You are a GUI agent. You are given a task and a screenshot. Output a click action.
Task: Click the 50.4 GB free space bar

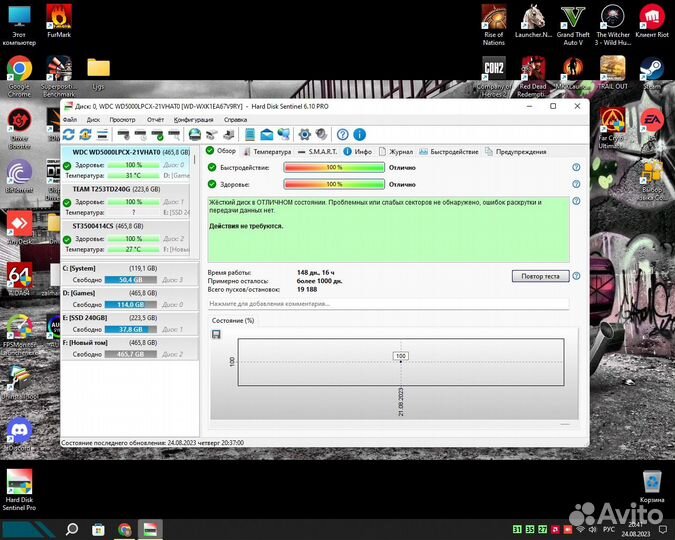coord(131,280)
